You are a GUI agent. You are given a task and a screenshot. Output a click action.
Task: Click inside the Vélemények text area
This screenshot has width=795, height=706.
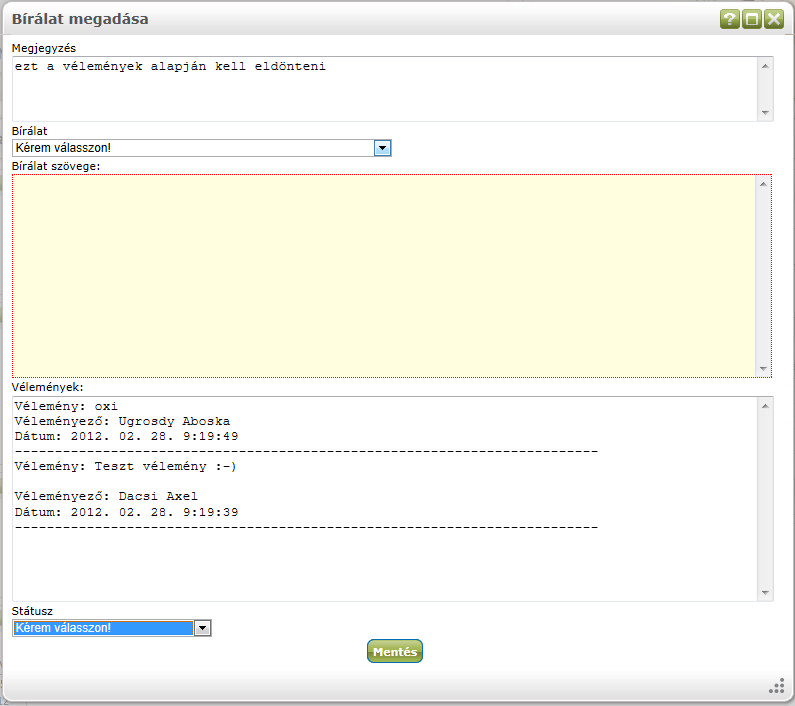point(392,499)
